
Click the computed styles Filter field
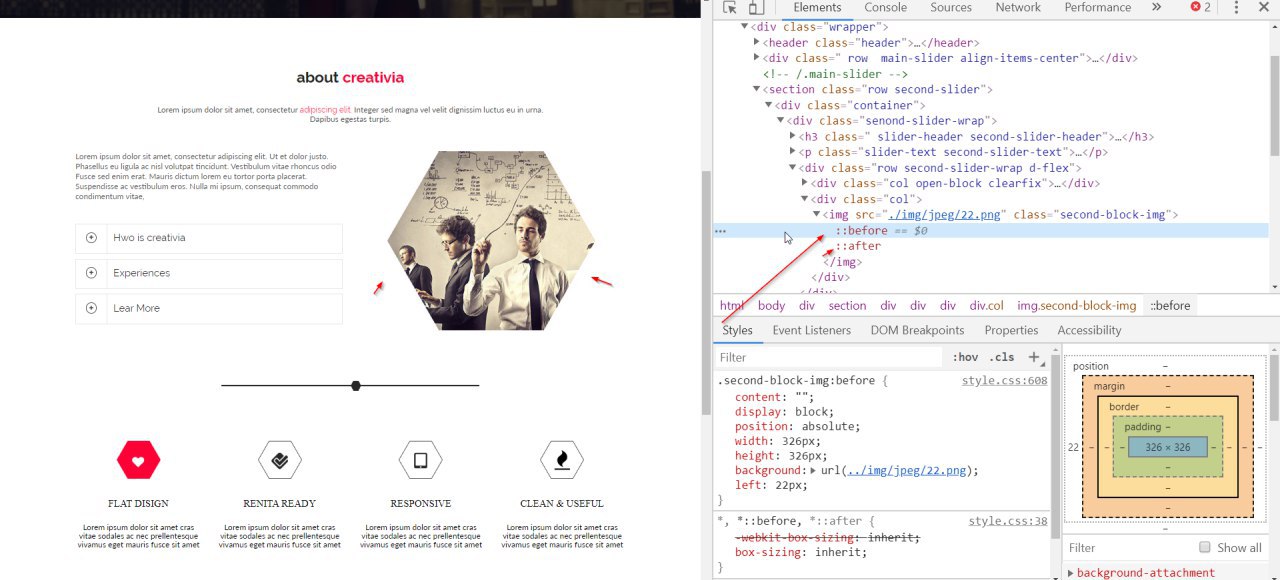(x=1128, y=547)
